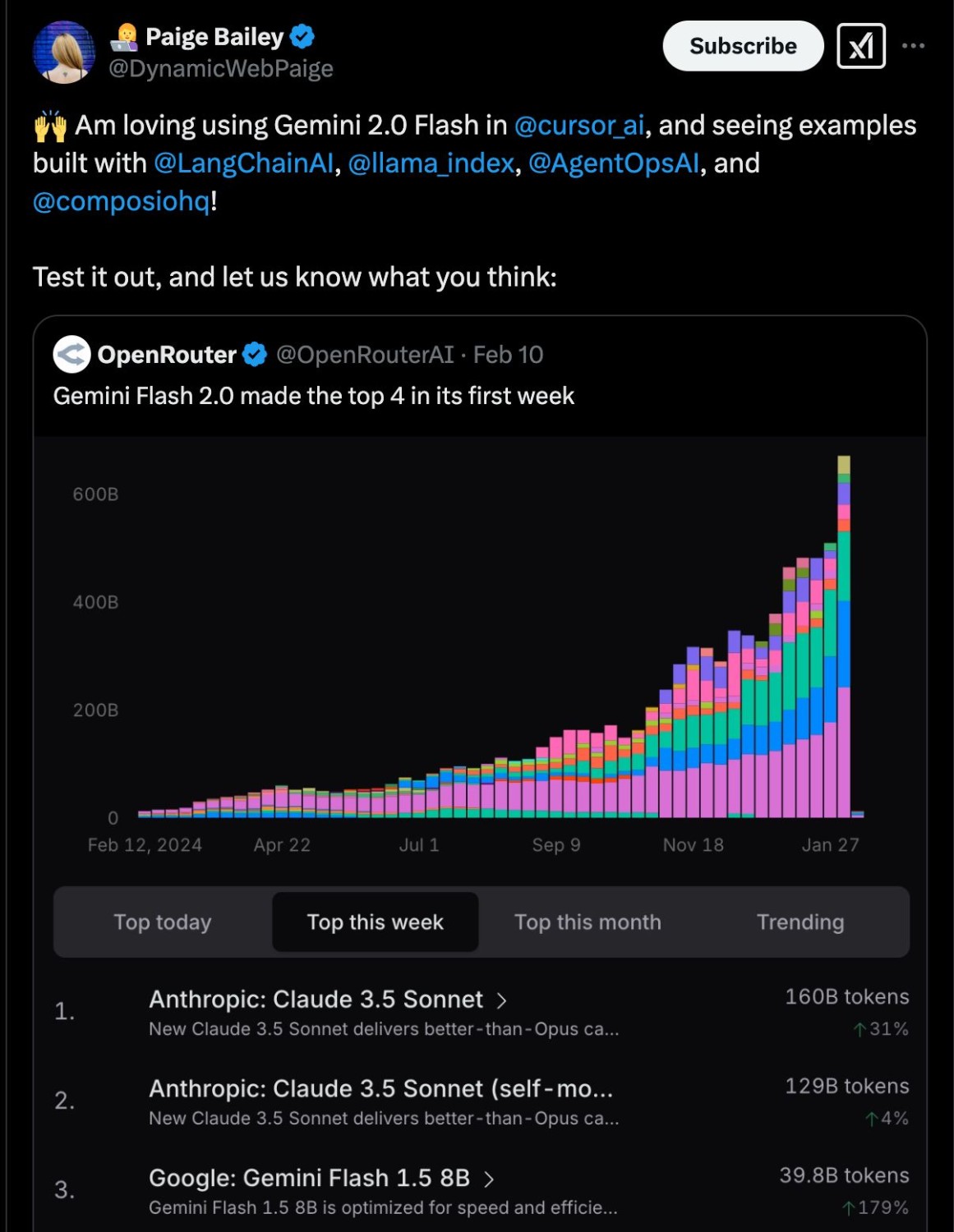The image size is (954, 1232).
Task: Open the @AgentOpsAI mention
Action: (x=614, y=163)
